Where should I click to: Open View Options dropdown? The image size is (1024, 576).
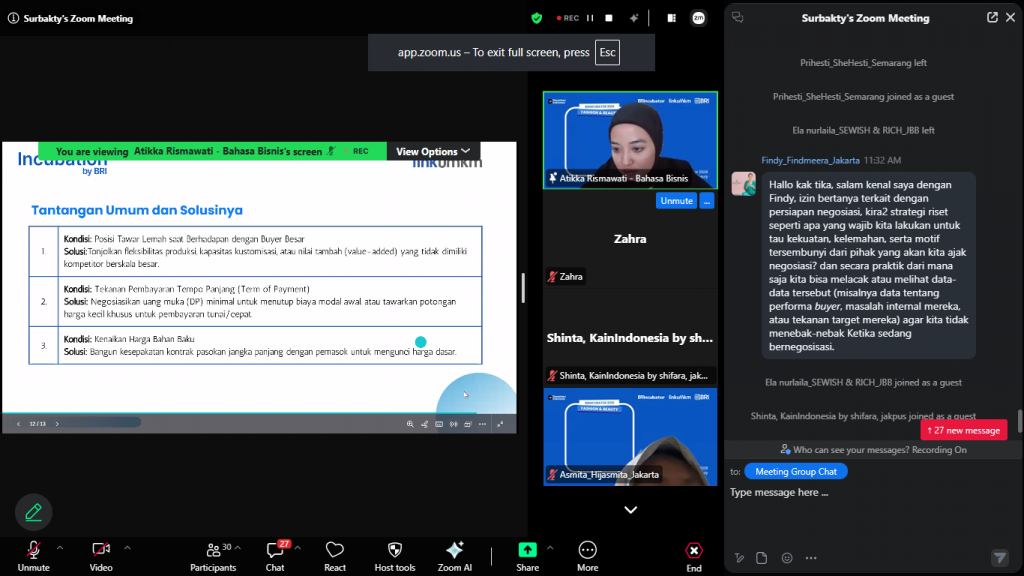pyautogui.click(x=433, y=151)
